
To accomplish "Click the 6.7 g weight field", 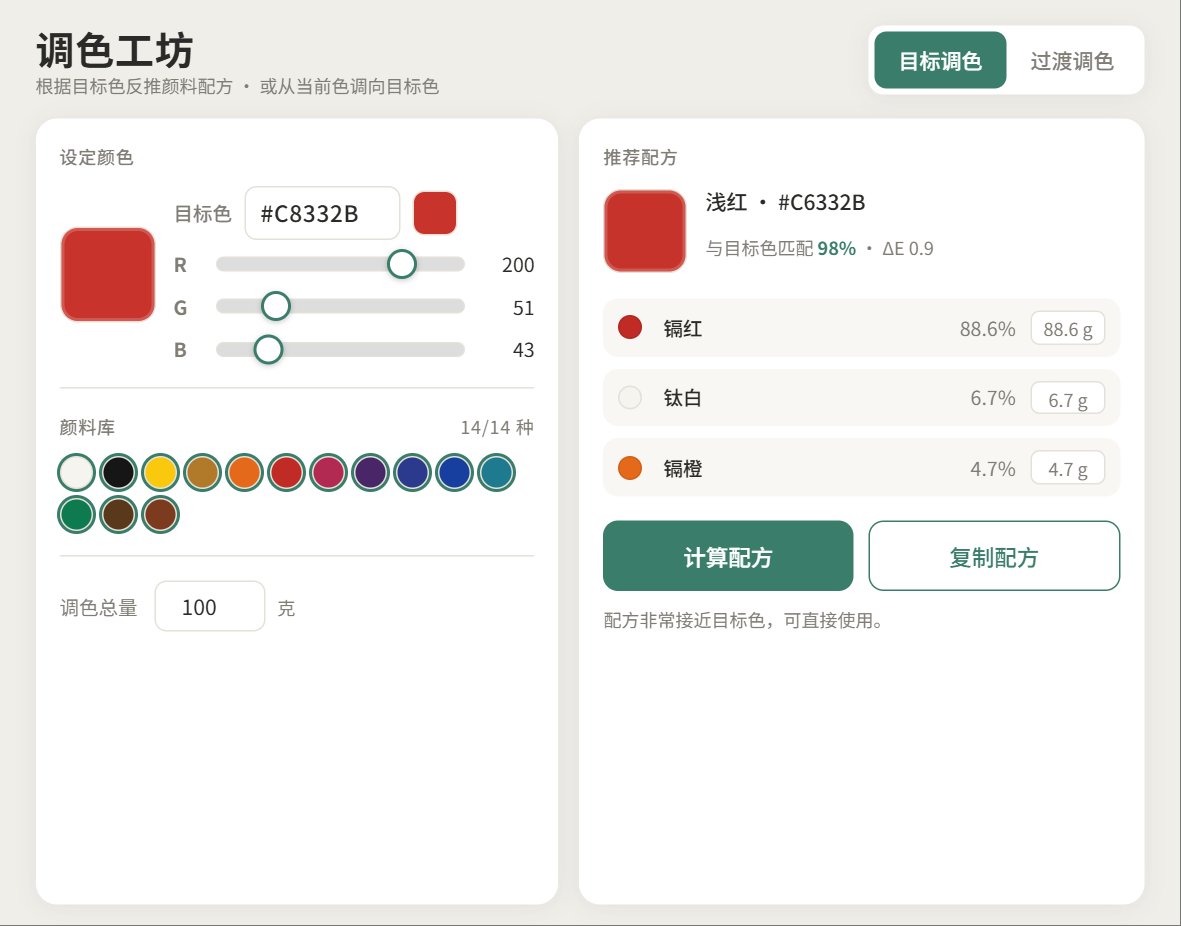I will pos(1067,399).
